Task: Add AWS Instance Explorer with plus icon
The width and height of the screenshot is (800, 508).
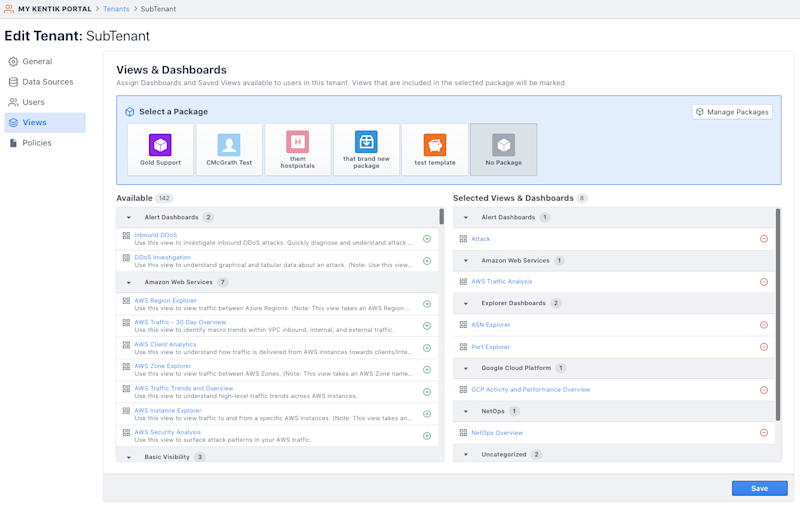Action: (427, 414)
